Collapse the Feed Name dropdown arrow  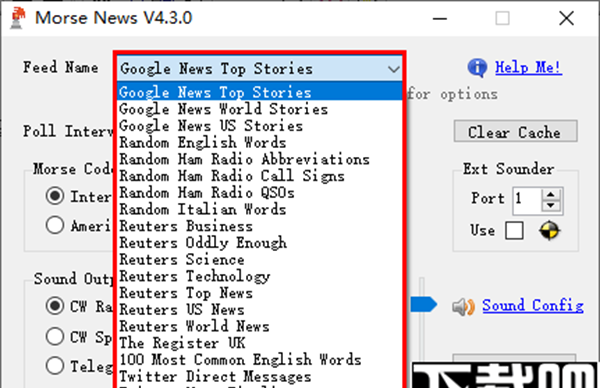point(393,69)
